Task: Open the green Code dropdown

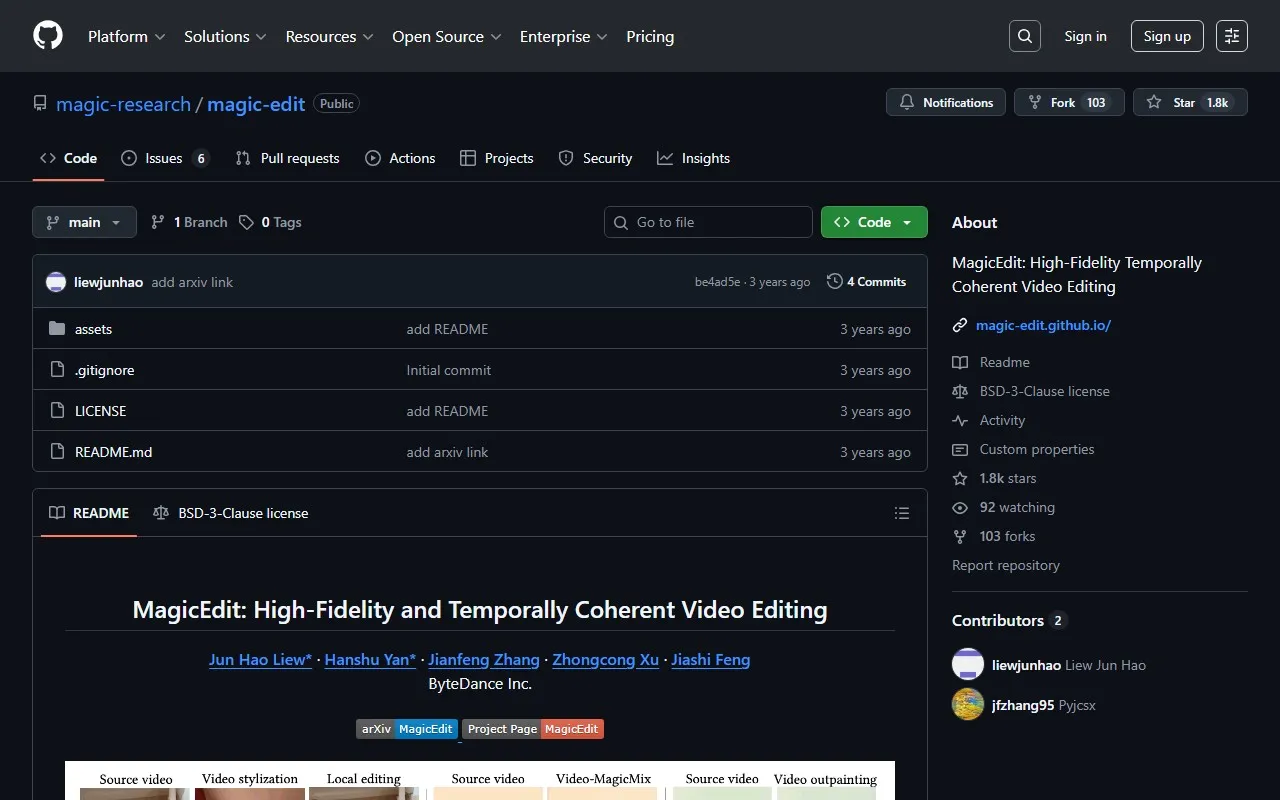Action: point(874,222)
